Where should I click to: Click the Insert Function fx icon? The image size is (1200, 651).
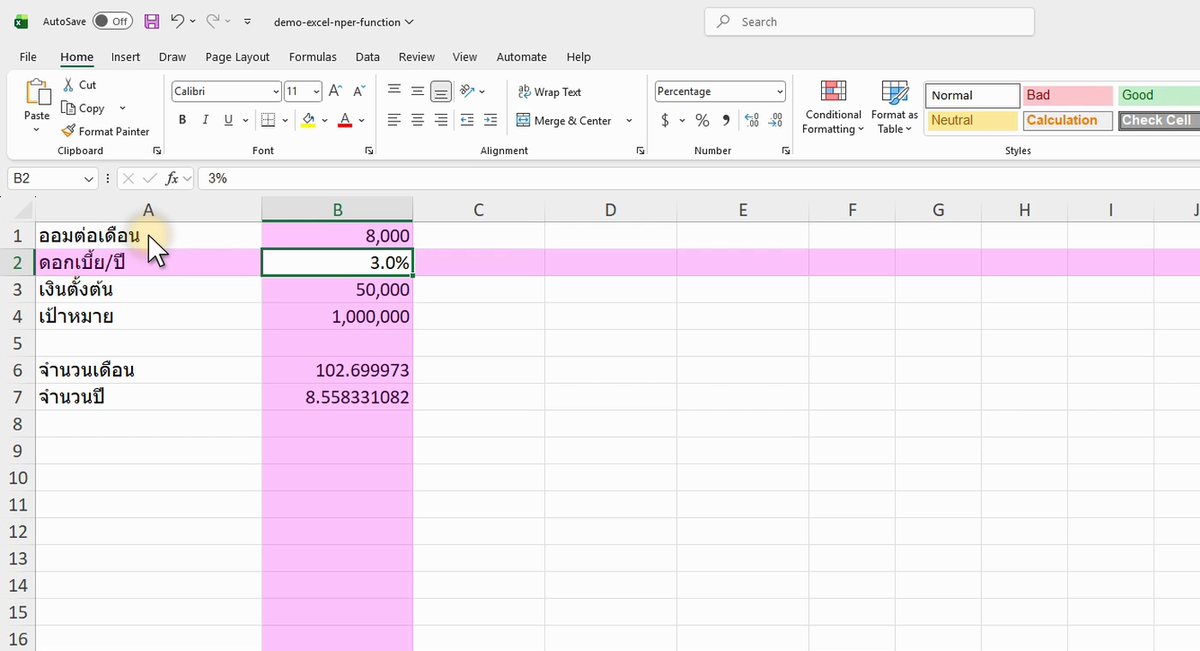click(173, 178)
